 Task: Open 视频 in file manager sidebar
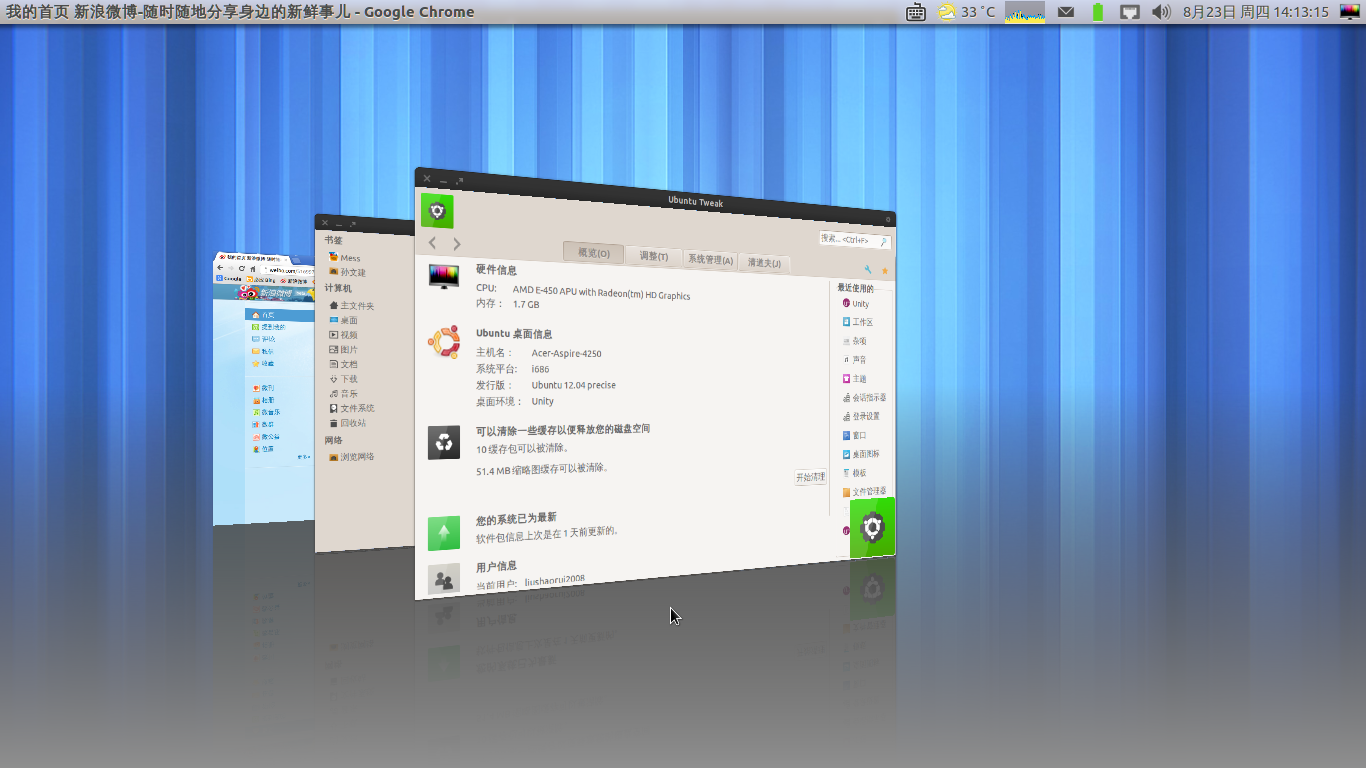[x=343, y=335]
